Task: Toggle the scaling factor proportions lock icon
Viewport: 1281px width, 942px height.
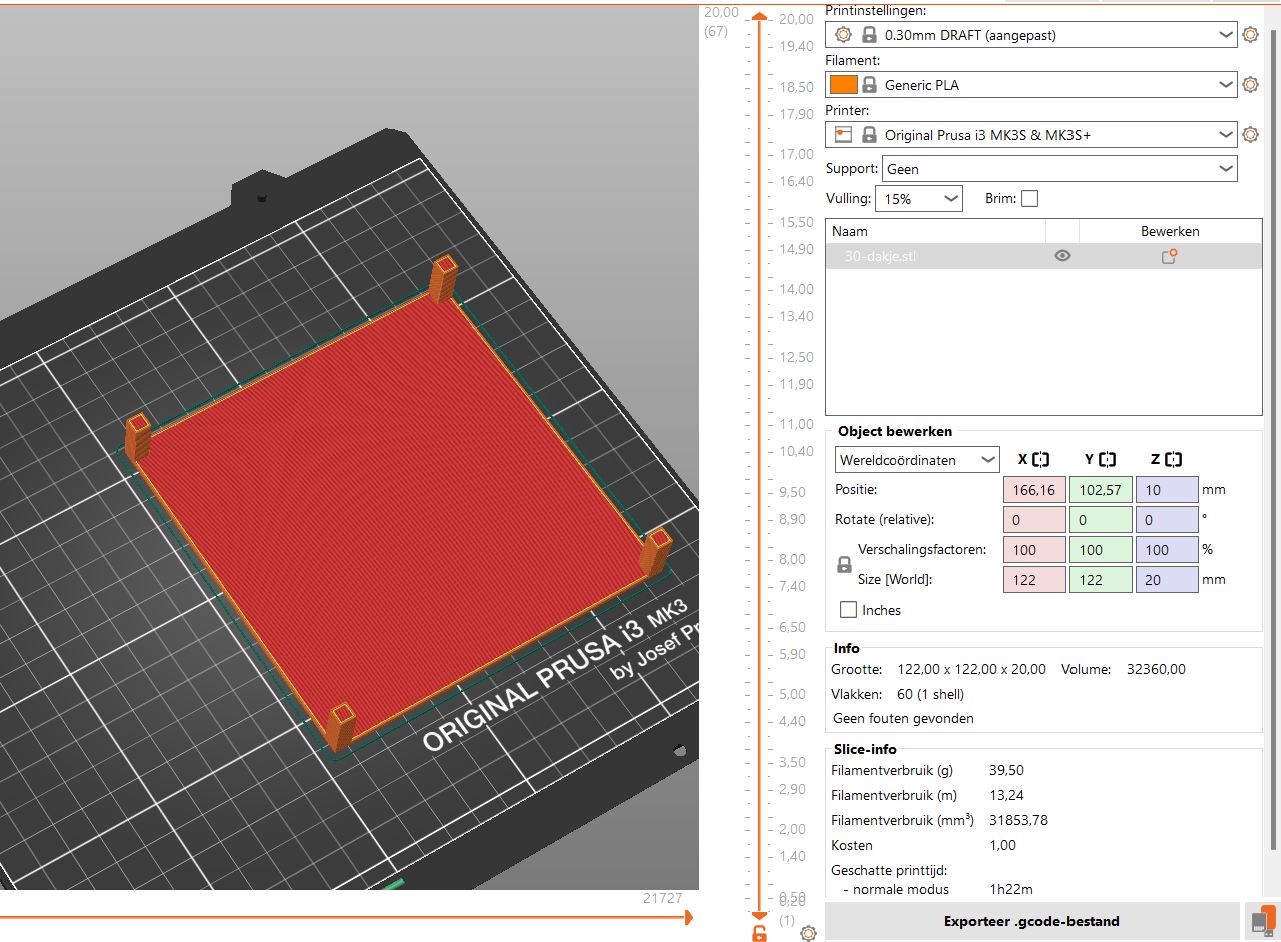Action: click(844, 565)
